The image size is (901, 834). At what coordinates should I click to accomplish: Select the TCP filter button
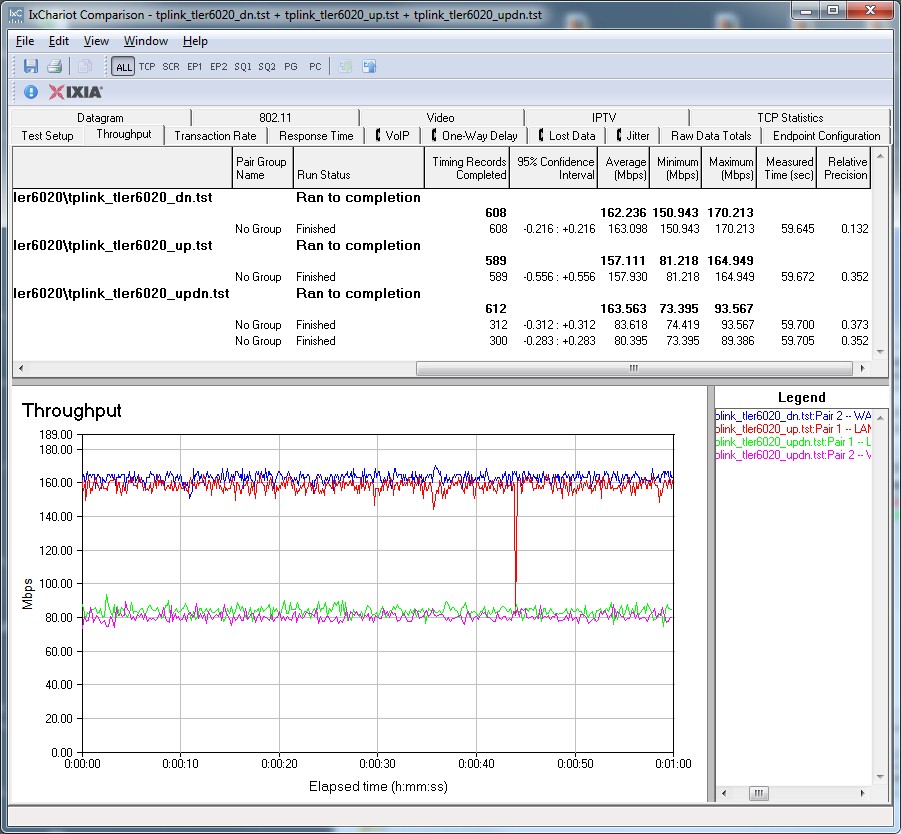coord(147,67)
